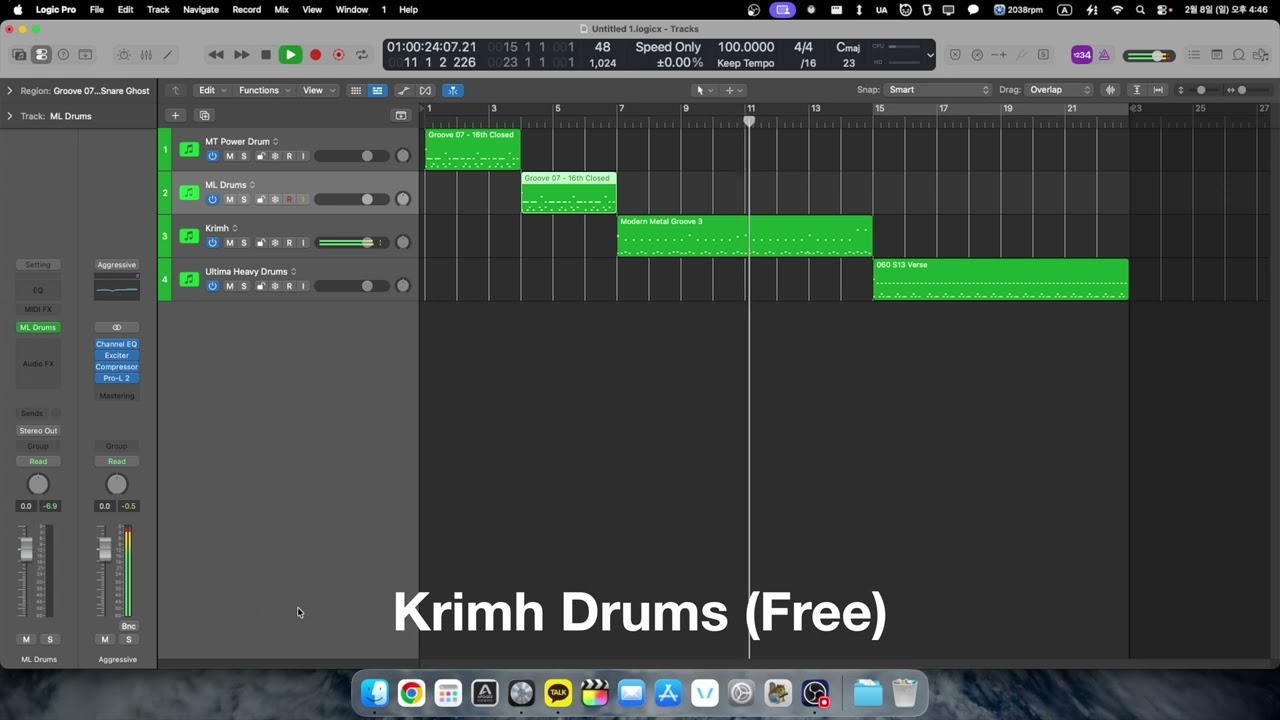This screenshot has width=1280, height=720.
Task: Toggle Cycle mode
Action: pos(362,55)
